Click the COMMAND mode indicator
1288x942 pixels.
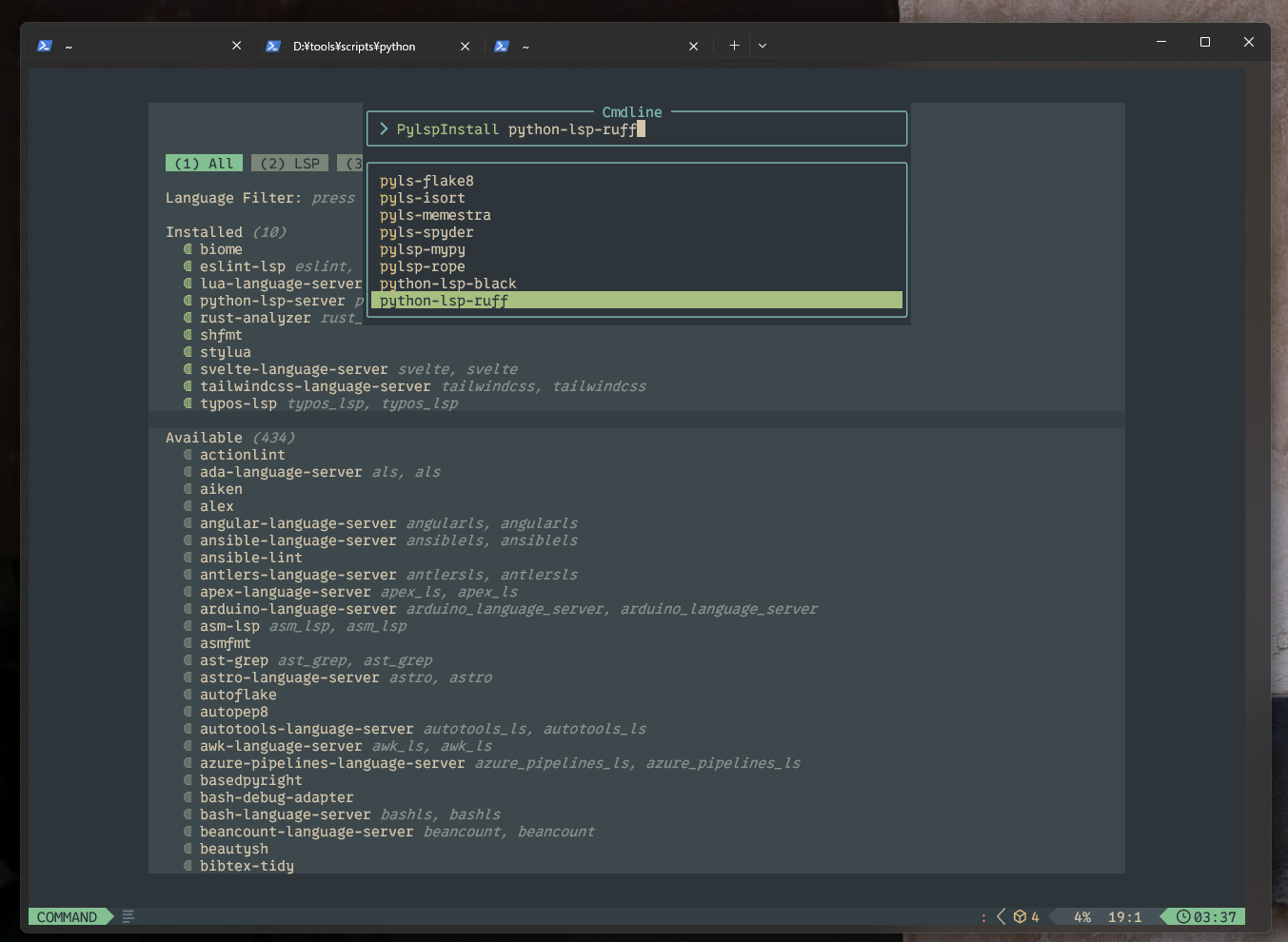[x=65, y=916]
